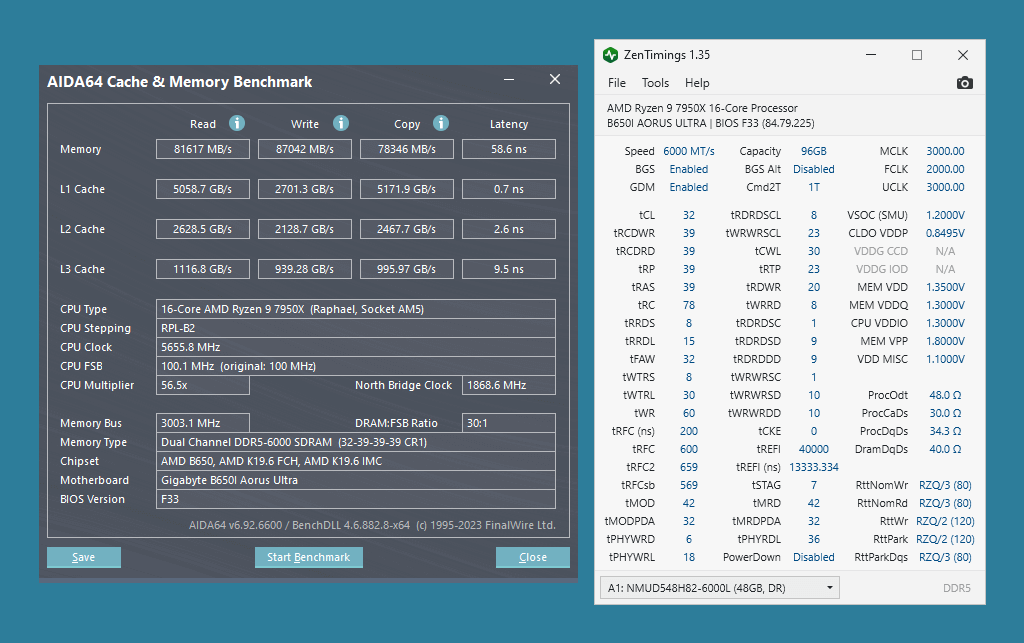Maximize the ZenTimings window
1024x643 pixels.
(x=917, y=55)
